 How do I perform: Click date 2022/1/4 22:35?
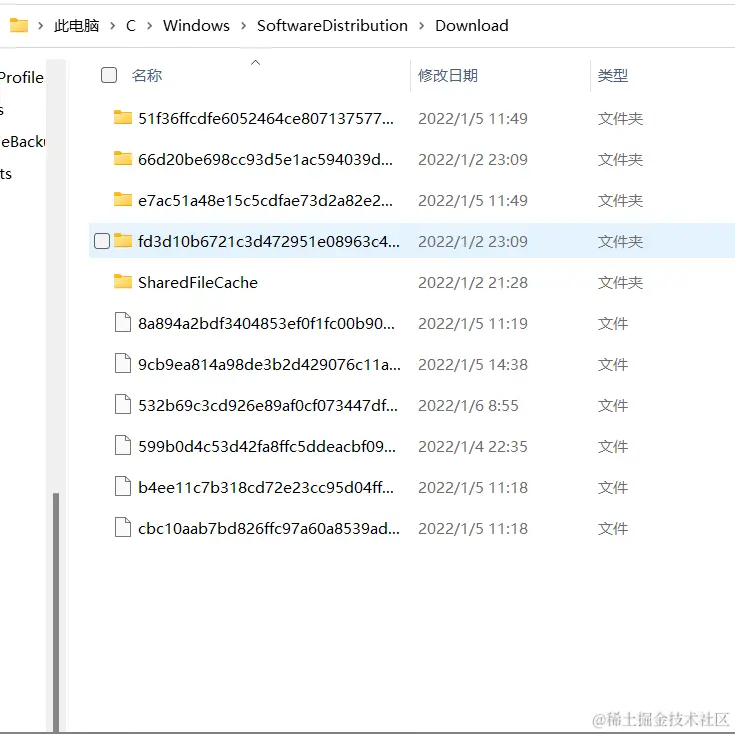pyautogui.click(x=472, y=447)
